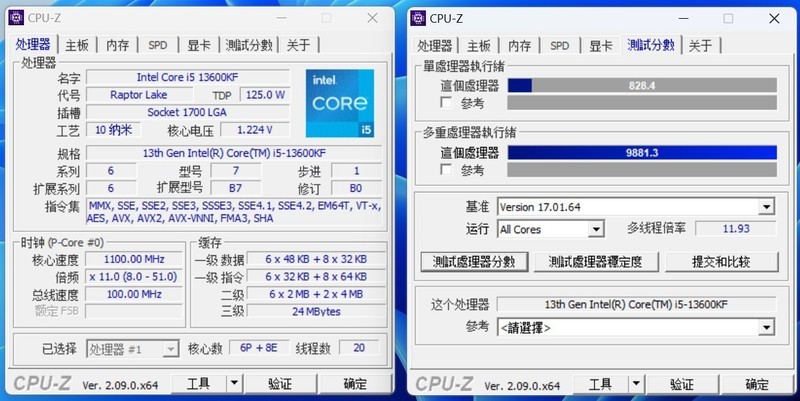The width and height of the screenshot is (800, 401).
Task: Minimize the left CPU-Z window
Action: pos(282,18)
